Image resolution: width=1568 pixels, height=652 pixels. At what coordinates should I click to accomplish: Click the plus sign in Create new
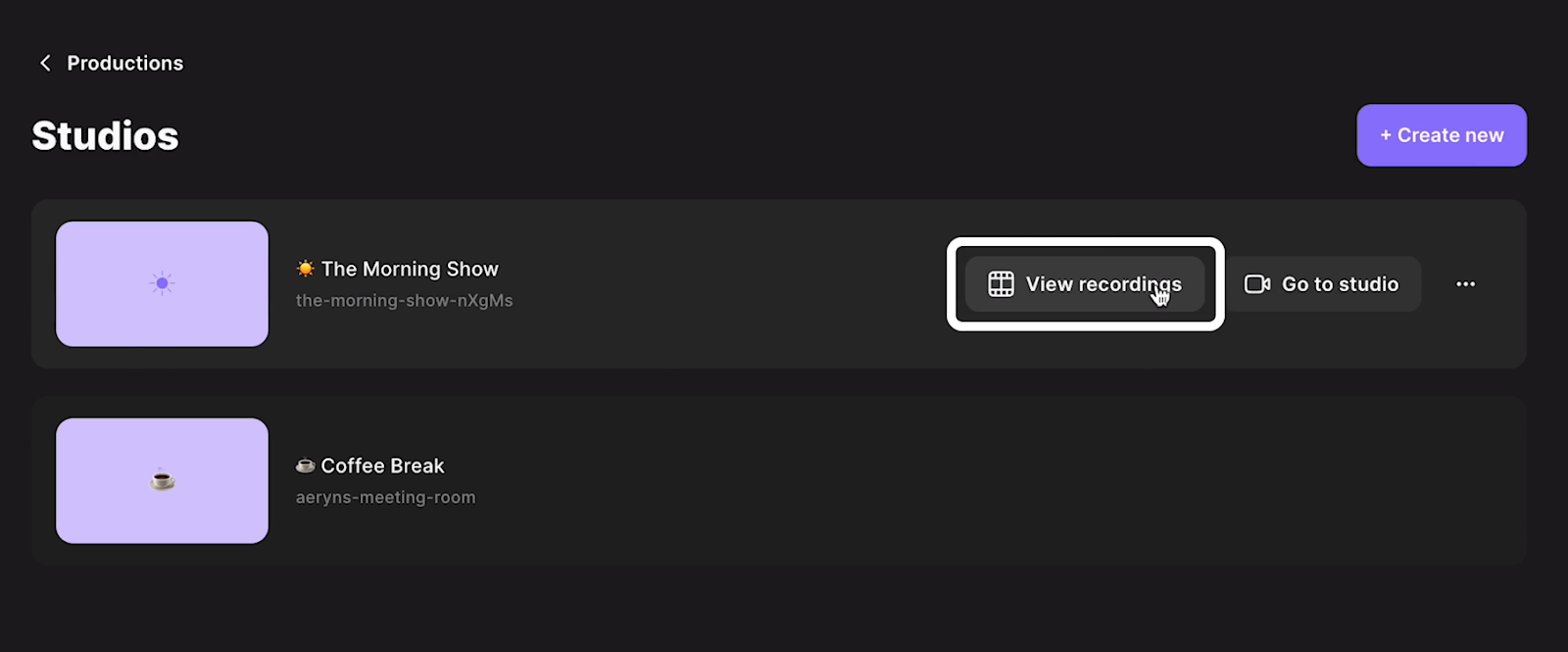(1386, 135)
